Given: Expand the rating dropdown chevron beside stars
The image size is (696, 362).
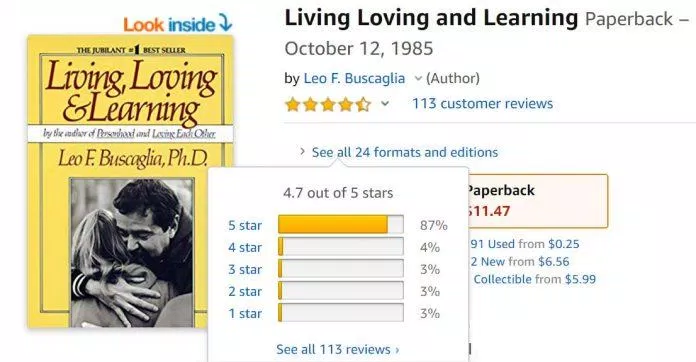Looking at the screenshot, I should tap(385, 104).
